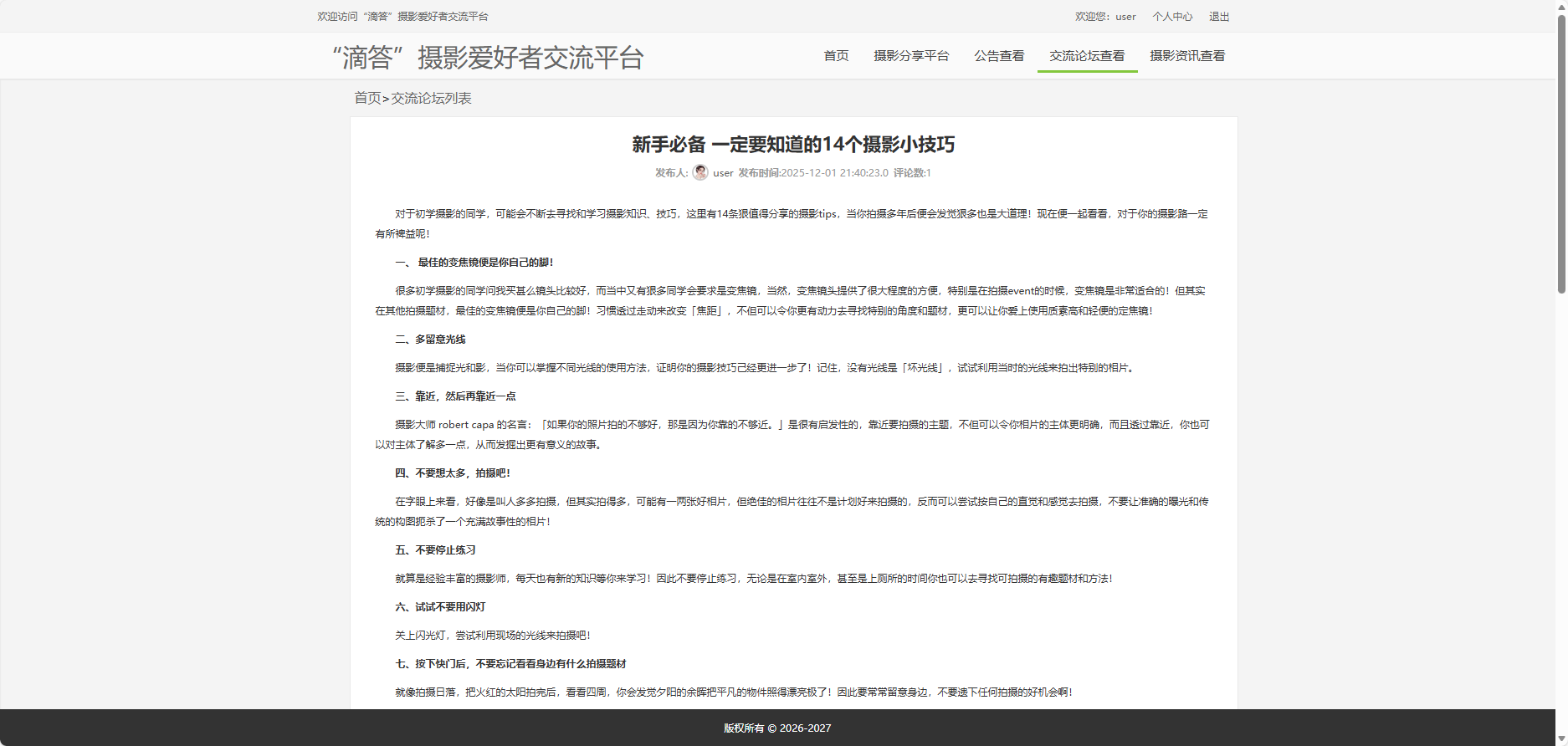Screen dimensions: 1568x746
Task: Click the heading 二、多留意光线
Action: (x=430, y=340)
